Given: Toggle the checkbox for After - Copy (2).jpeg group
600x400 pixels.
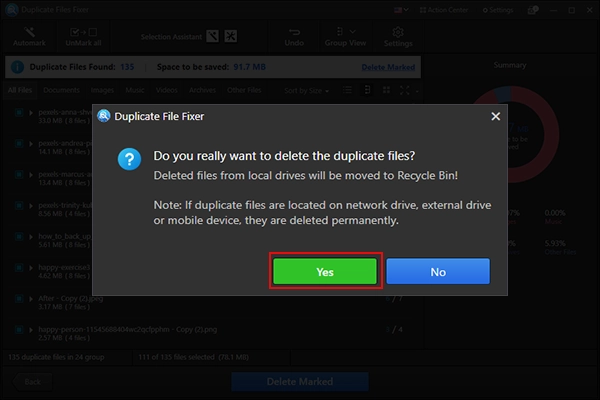Looking at the screenshot, I should pos(19,299).
